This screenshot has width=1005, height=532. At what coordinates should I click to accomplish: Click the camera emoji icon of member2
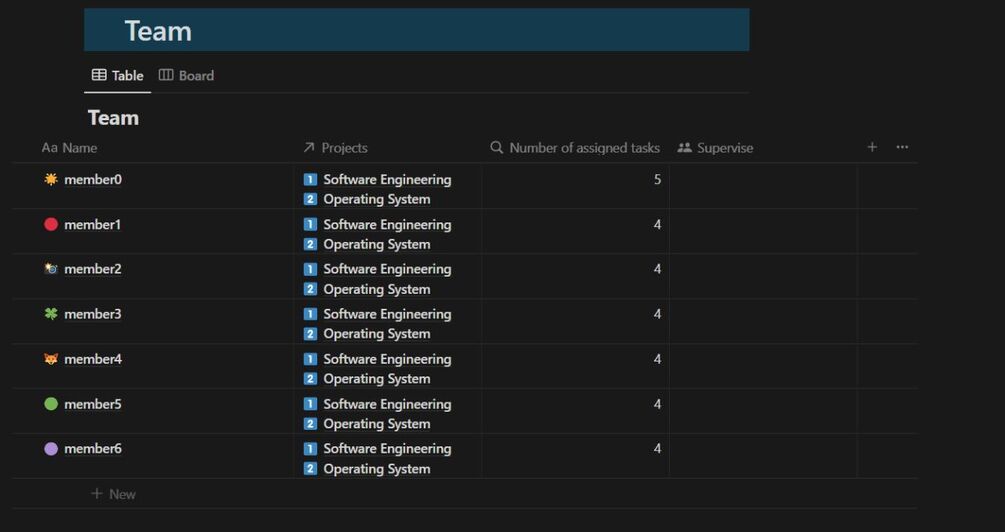[x=51, y=269]
